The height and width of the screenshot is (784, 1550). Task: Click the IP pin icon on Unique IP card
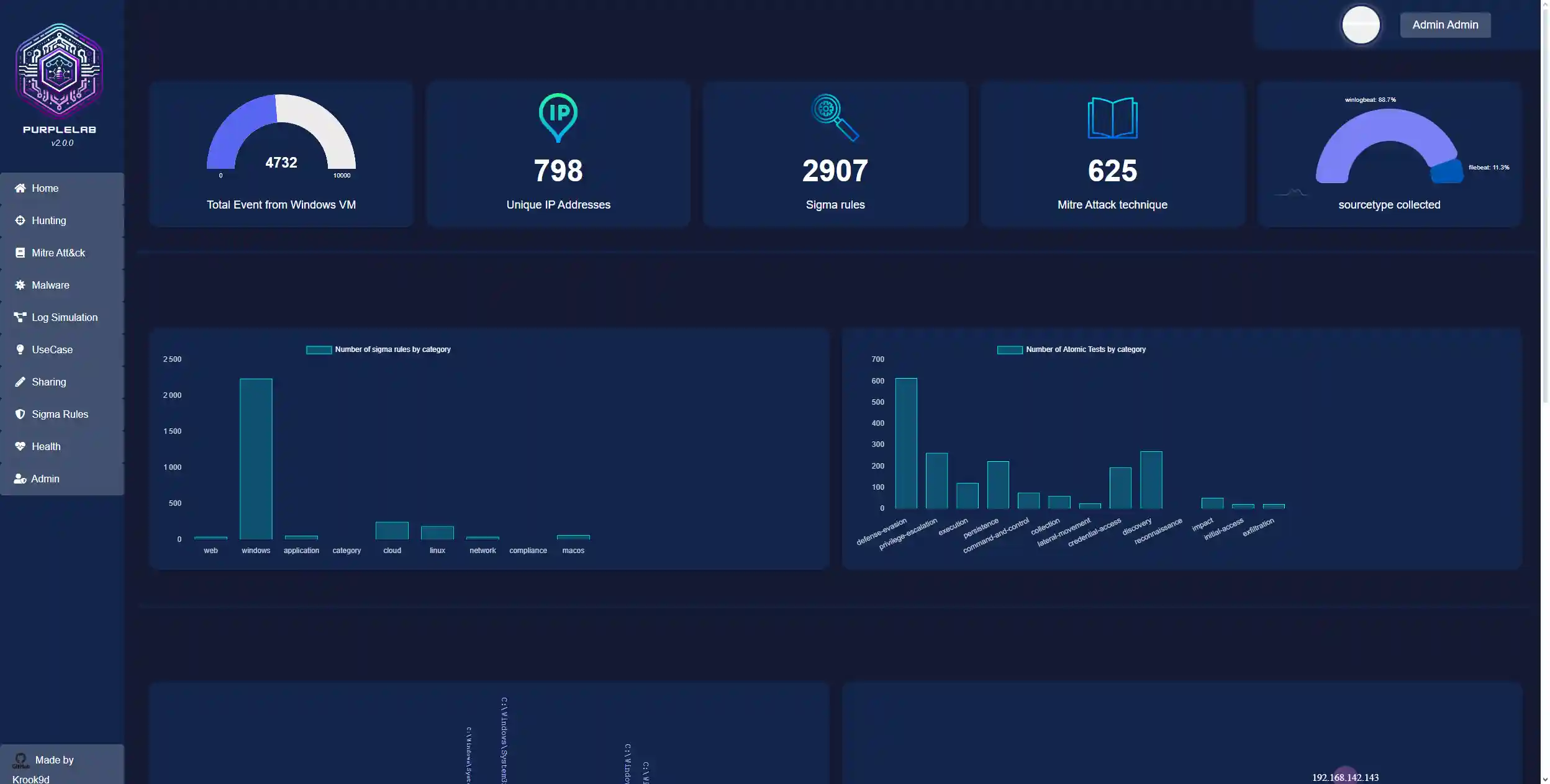coord(557,117)
